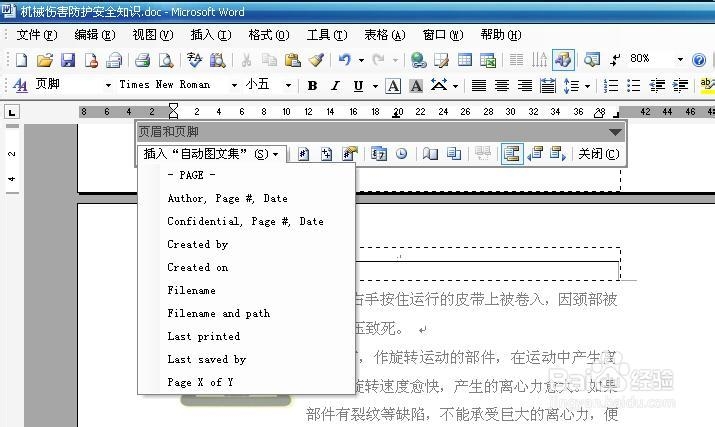Show the next header or footer
Viewport: 715px width, 427px height.
pos(558,154)
